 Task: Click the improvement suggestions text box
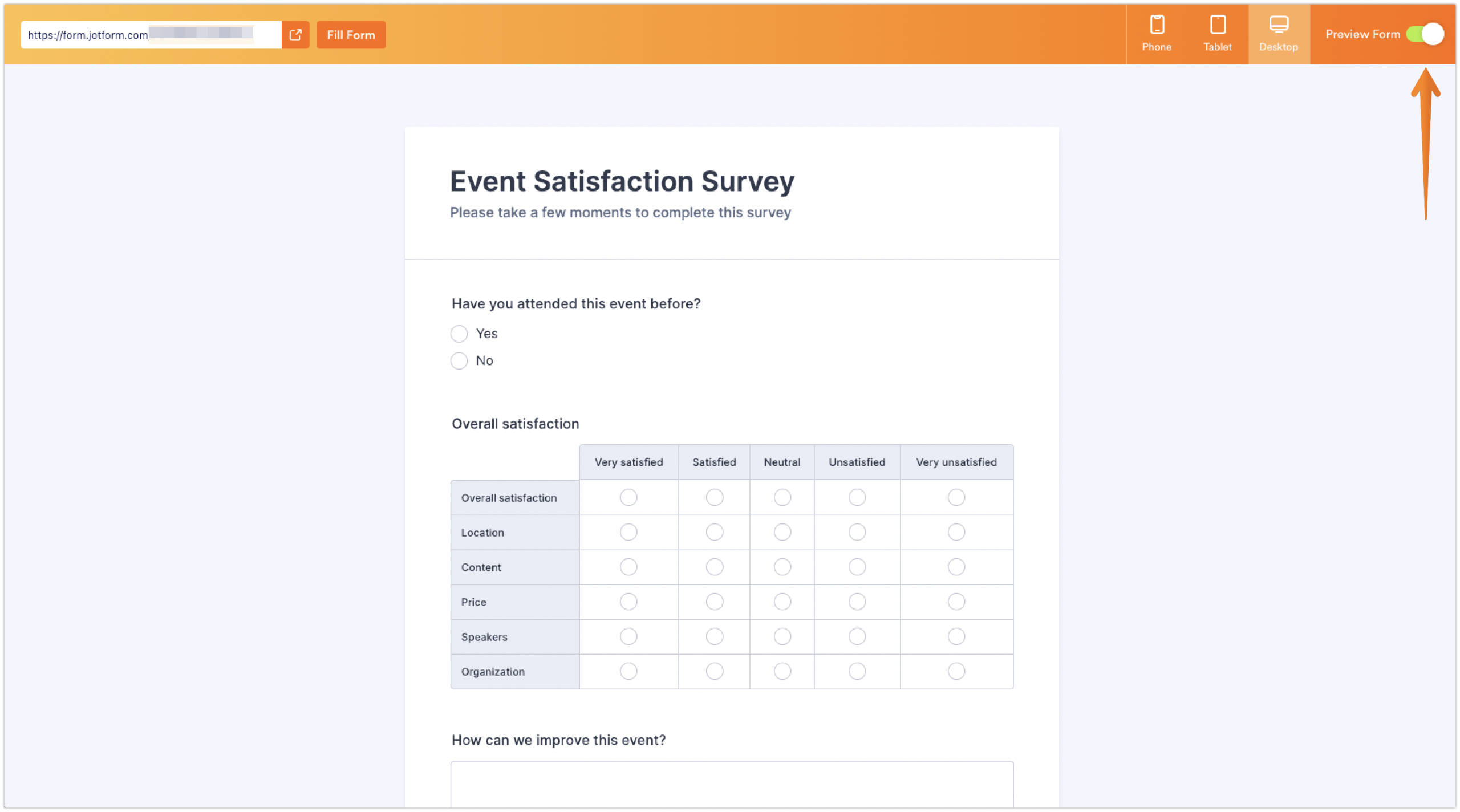click(x=732, y=790)
